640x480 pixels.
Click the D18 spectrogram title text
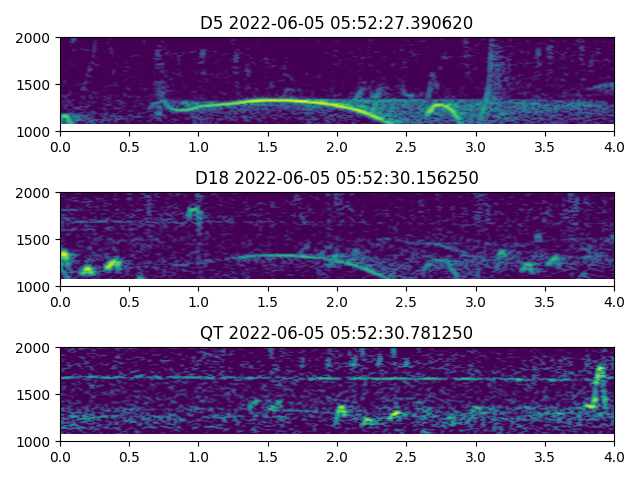[x=336, y=178]
